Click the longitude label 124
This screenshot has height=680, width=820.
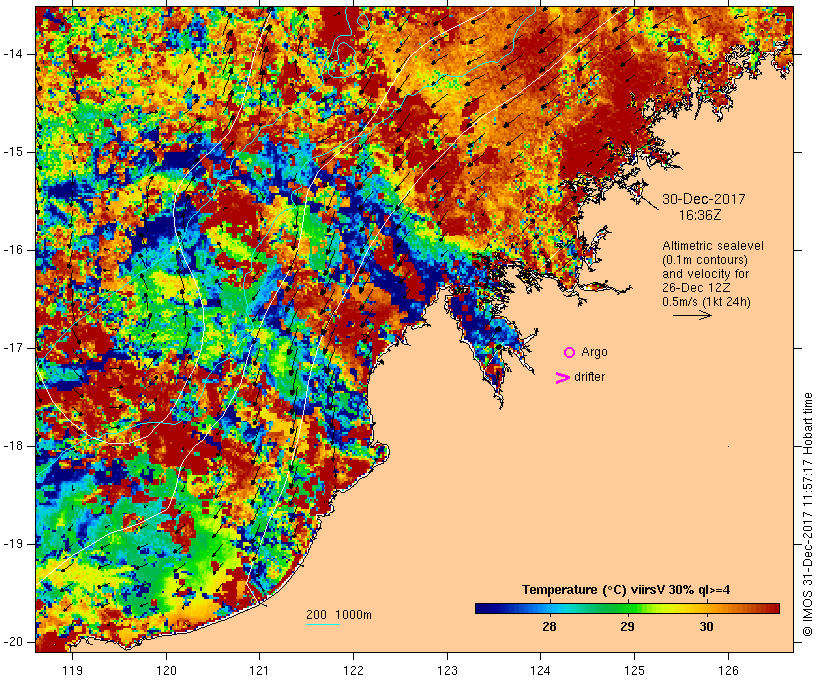point(541,670)
